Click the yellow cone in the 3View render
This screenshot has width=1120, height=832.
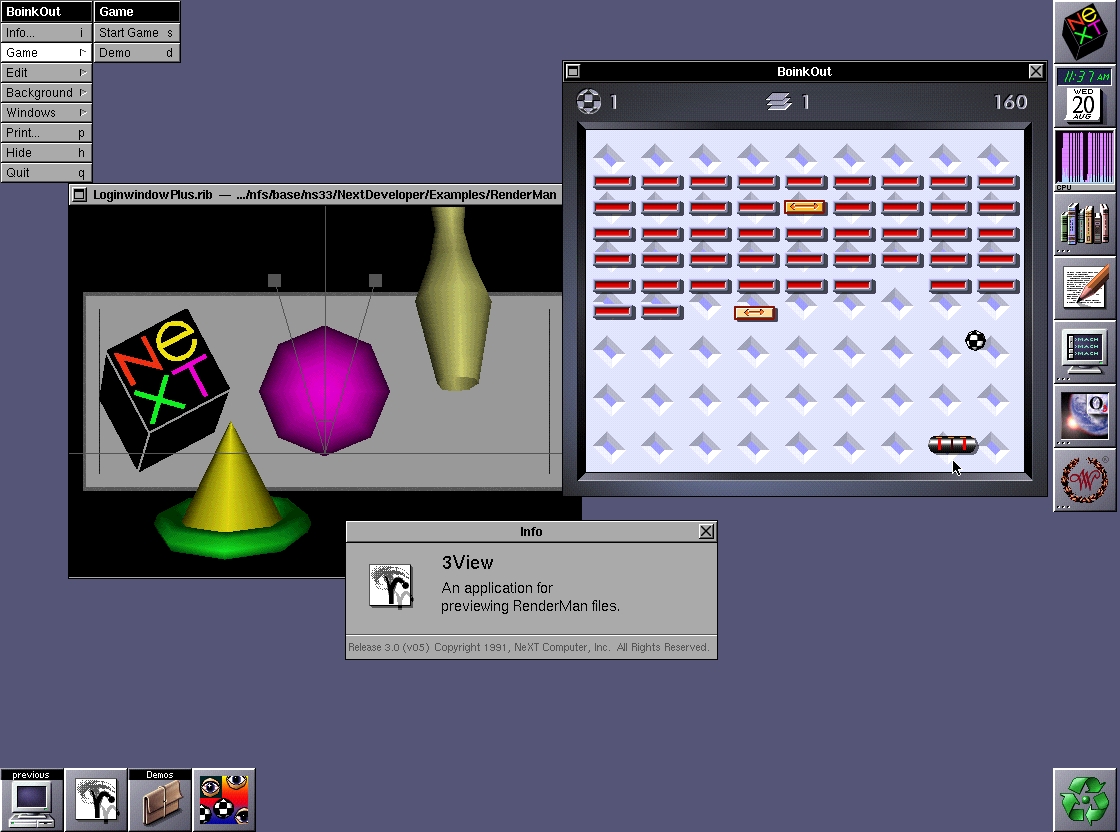pyautogui.click(x=230, y=480)
